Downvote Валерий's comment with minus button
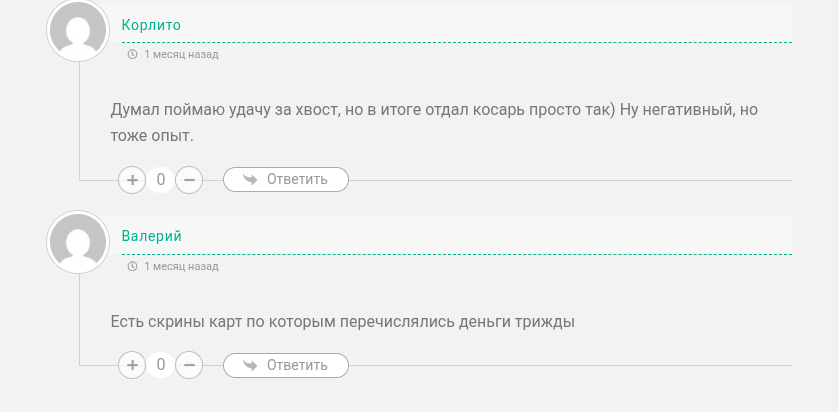The height and width of the screenshot is (412, 839). 189,365
